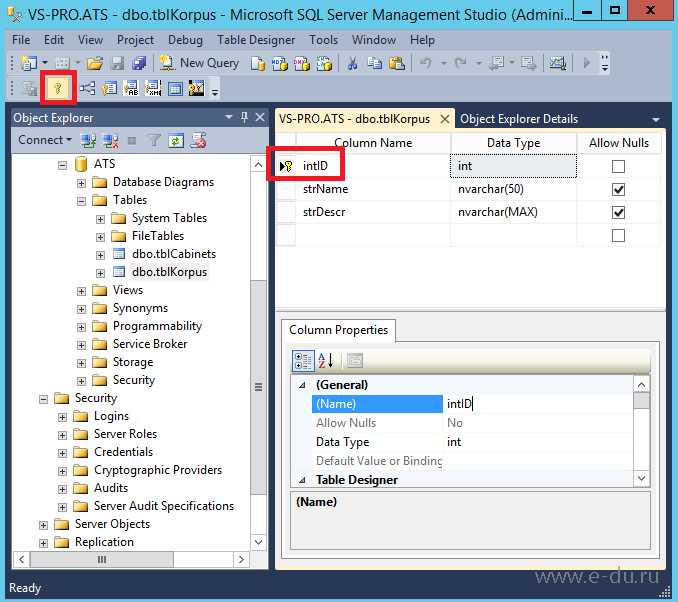Click the Save All icon in toolbar
This screenshot has height=602, width=678.
(139, 63)
